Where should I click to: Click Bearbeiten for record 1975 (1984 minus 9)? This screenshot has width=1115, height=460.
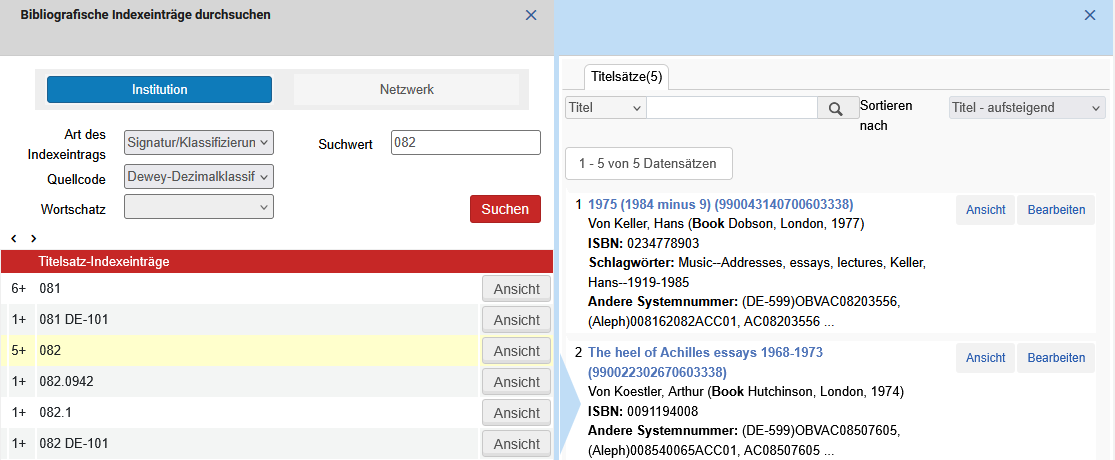coord(1056,210)
